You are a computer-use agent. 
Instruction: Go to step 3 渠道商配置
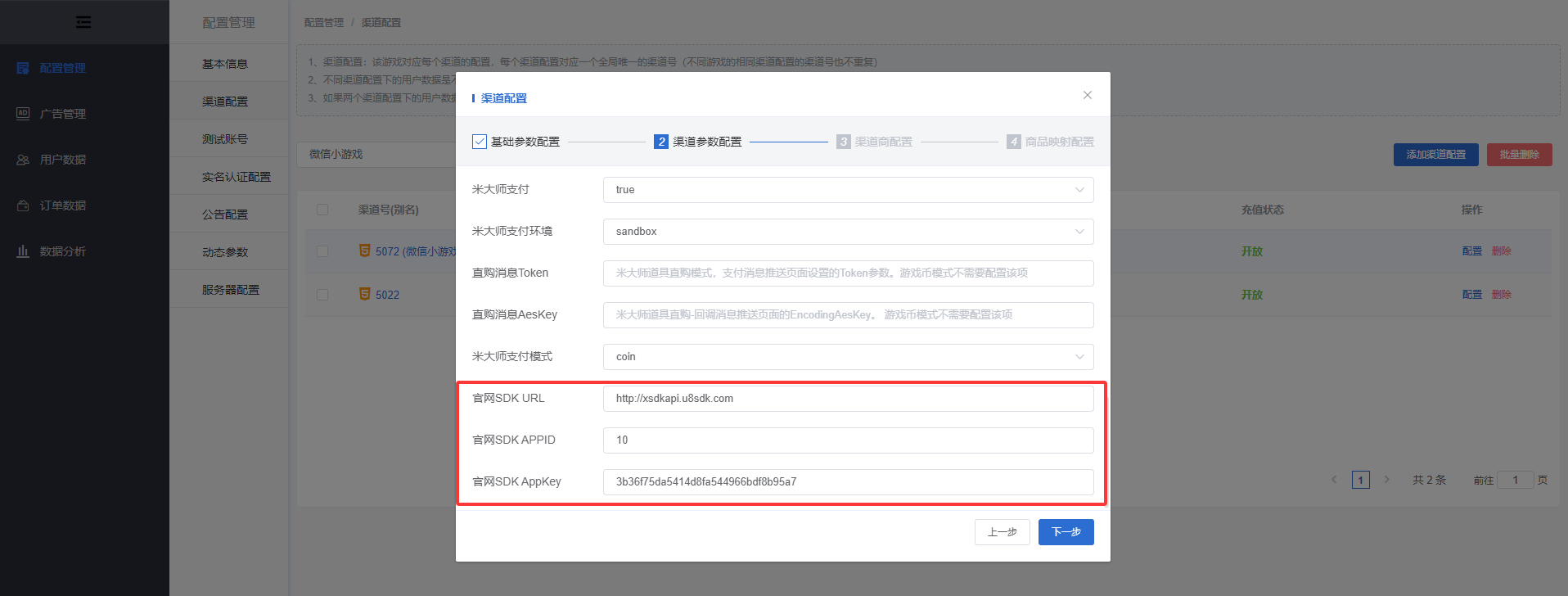[x=875, y=142]
